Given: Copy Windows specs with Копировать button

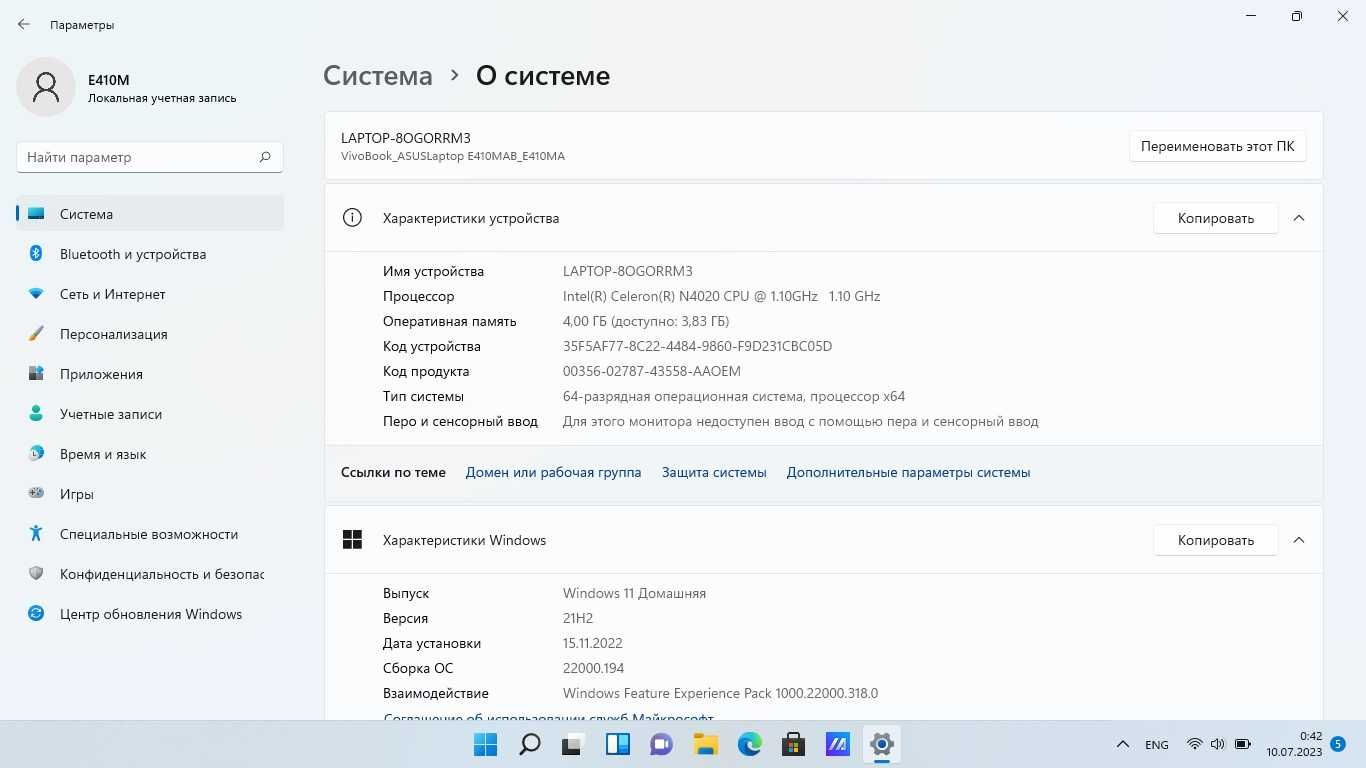Looking at the screenshot, I should pos(1215,540).
